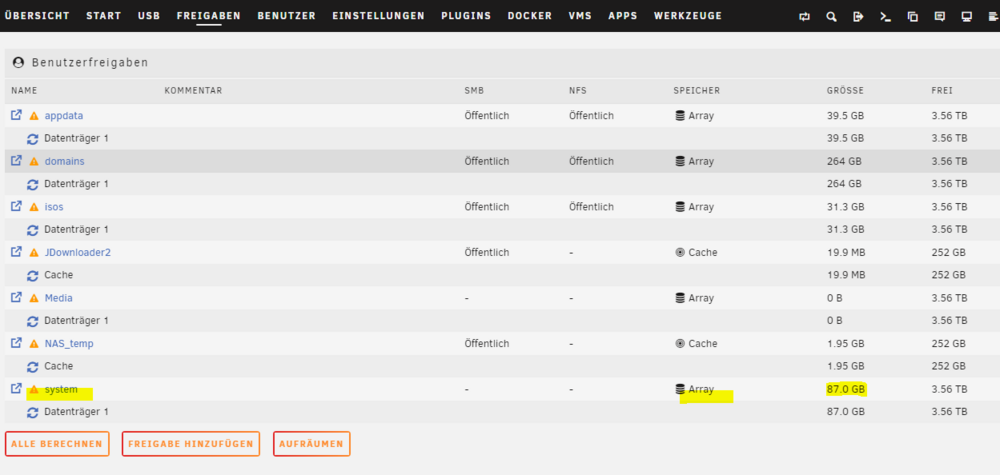1000x475 pixels.
Task: Select the FREIGABEN tab
Action: pos(209,16)
